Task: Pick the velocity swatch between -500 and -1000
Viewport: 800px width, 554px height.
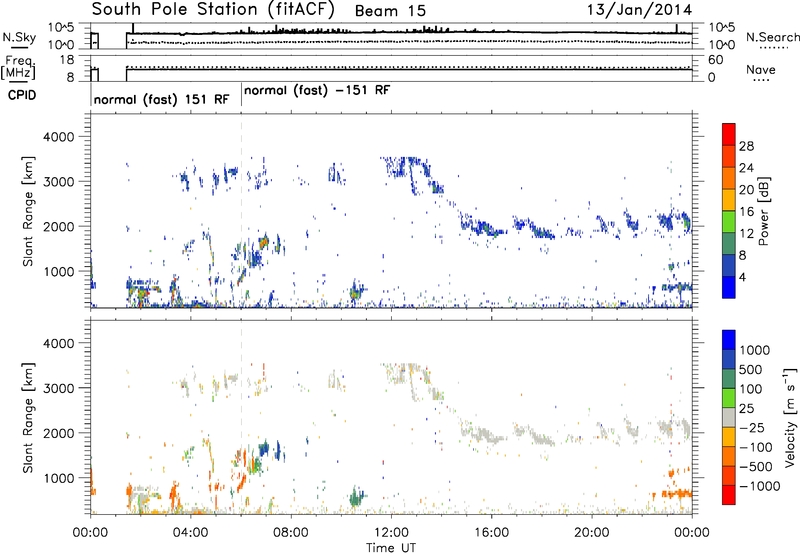Action: pos(729,475)
